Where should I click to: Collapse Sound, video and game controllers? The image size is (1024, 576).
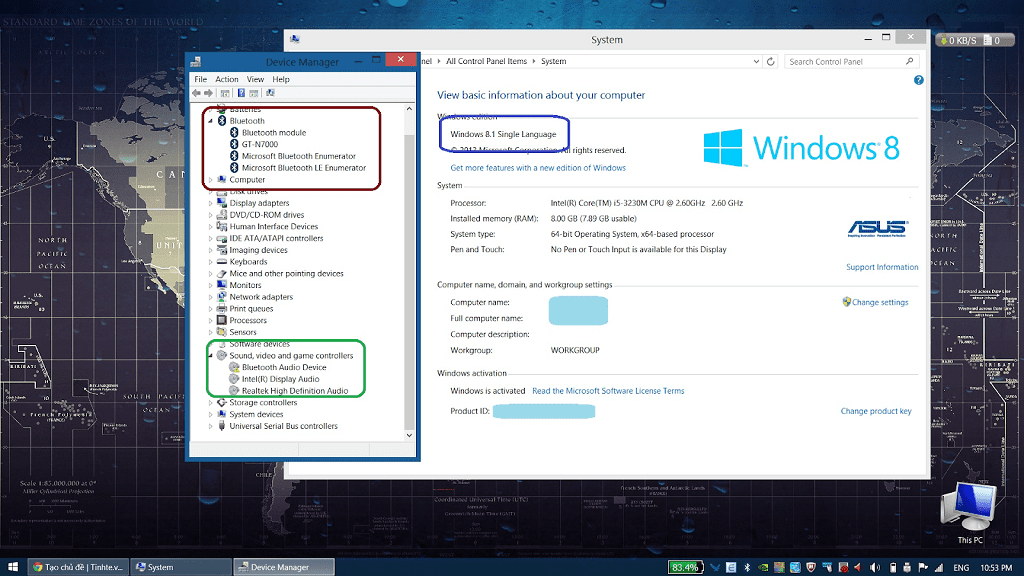(x=211, y=356)
